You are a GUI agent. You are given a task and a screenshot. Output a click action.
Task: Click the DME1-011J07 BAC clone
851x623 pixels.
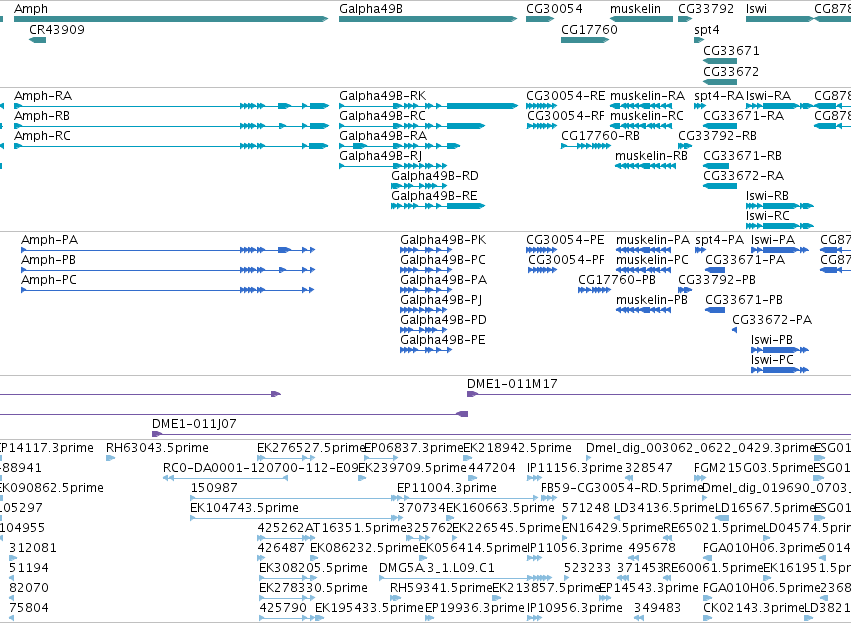click(501, 435)
